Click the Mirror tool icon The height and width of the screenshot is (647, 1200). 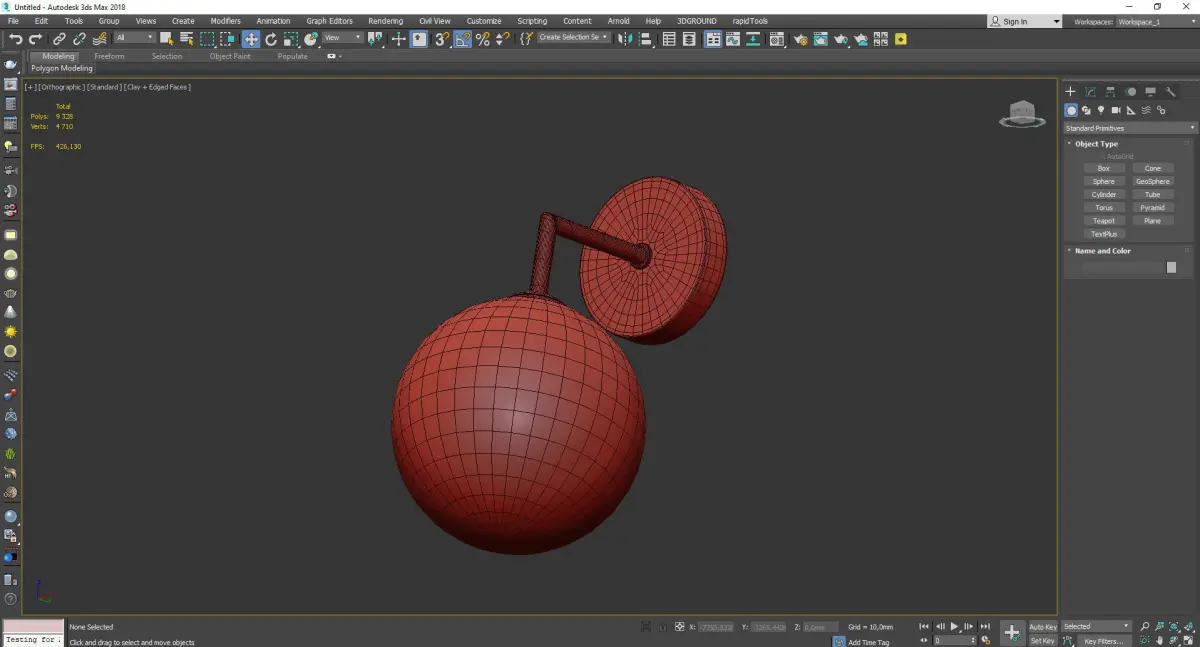click(x=624, y=39)
